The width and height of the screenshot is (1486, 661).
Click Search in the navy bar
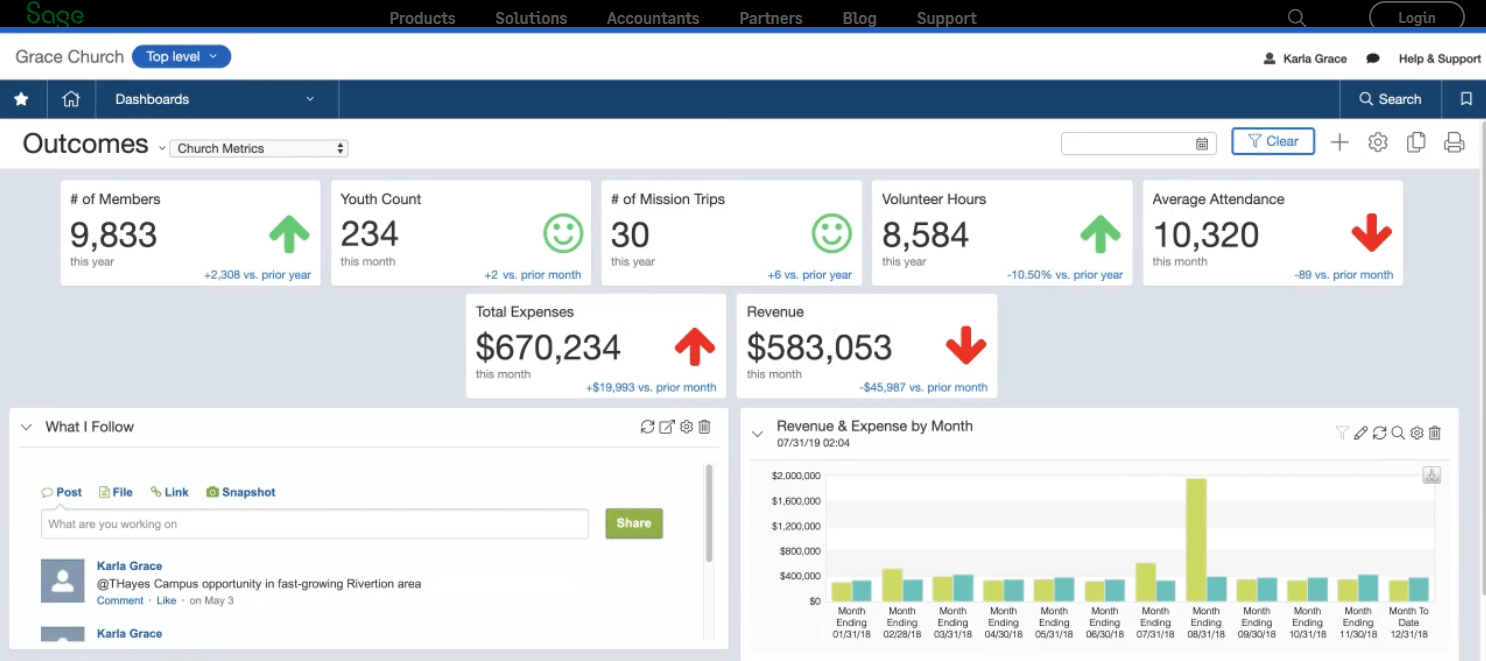[1390, 99]
